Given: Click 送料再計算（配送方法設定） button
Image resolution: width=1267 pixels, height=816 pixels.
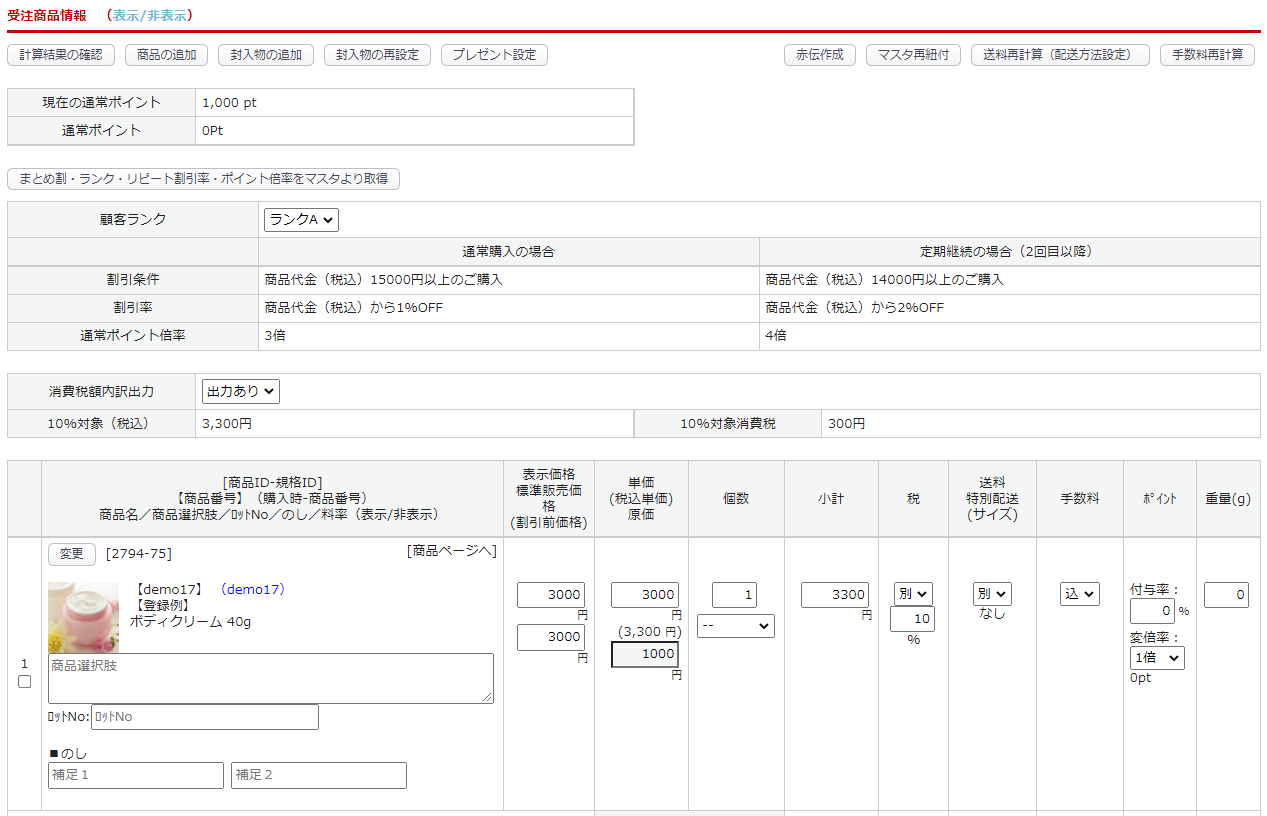Looking at the screenshot, I should coord(1059,55).
